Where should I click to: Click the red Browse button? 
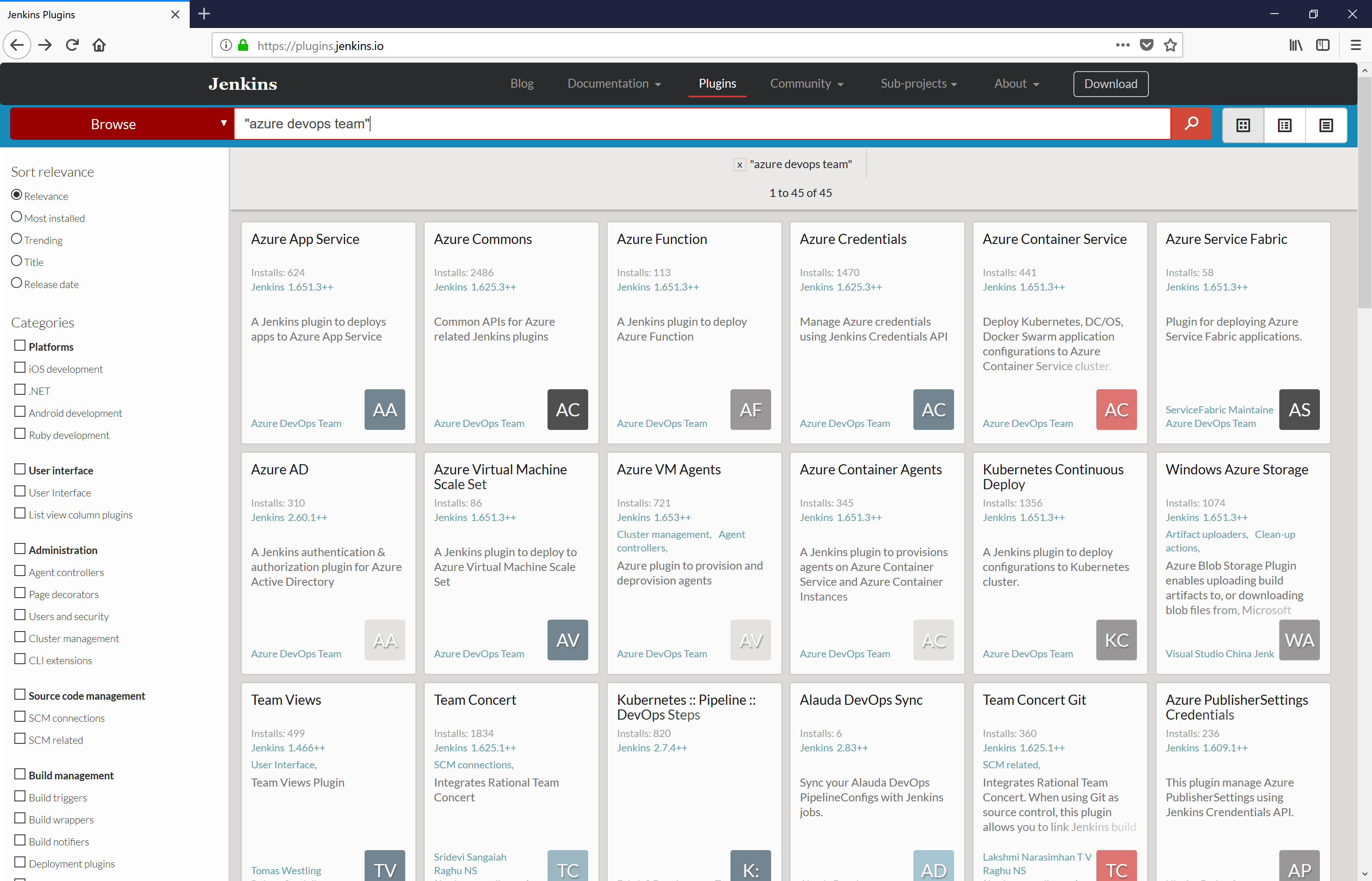pyautogui.click(x=113, y=124)
